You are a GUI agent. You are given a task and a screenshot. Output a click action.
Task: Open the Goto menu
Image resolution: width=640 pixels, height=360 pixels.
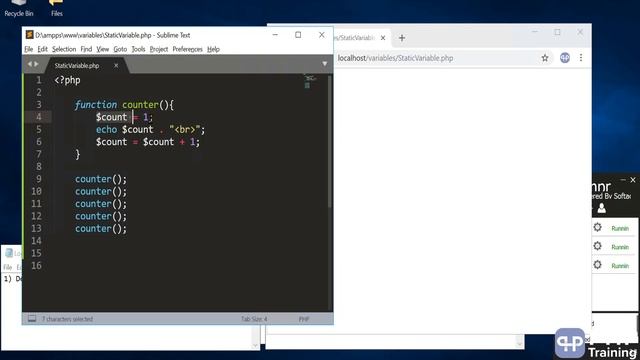pyautogui.click(x=120, y=49)
